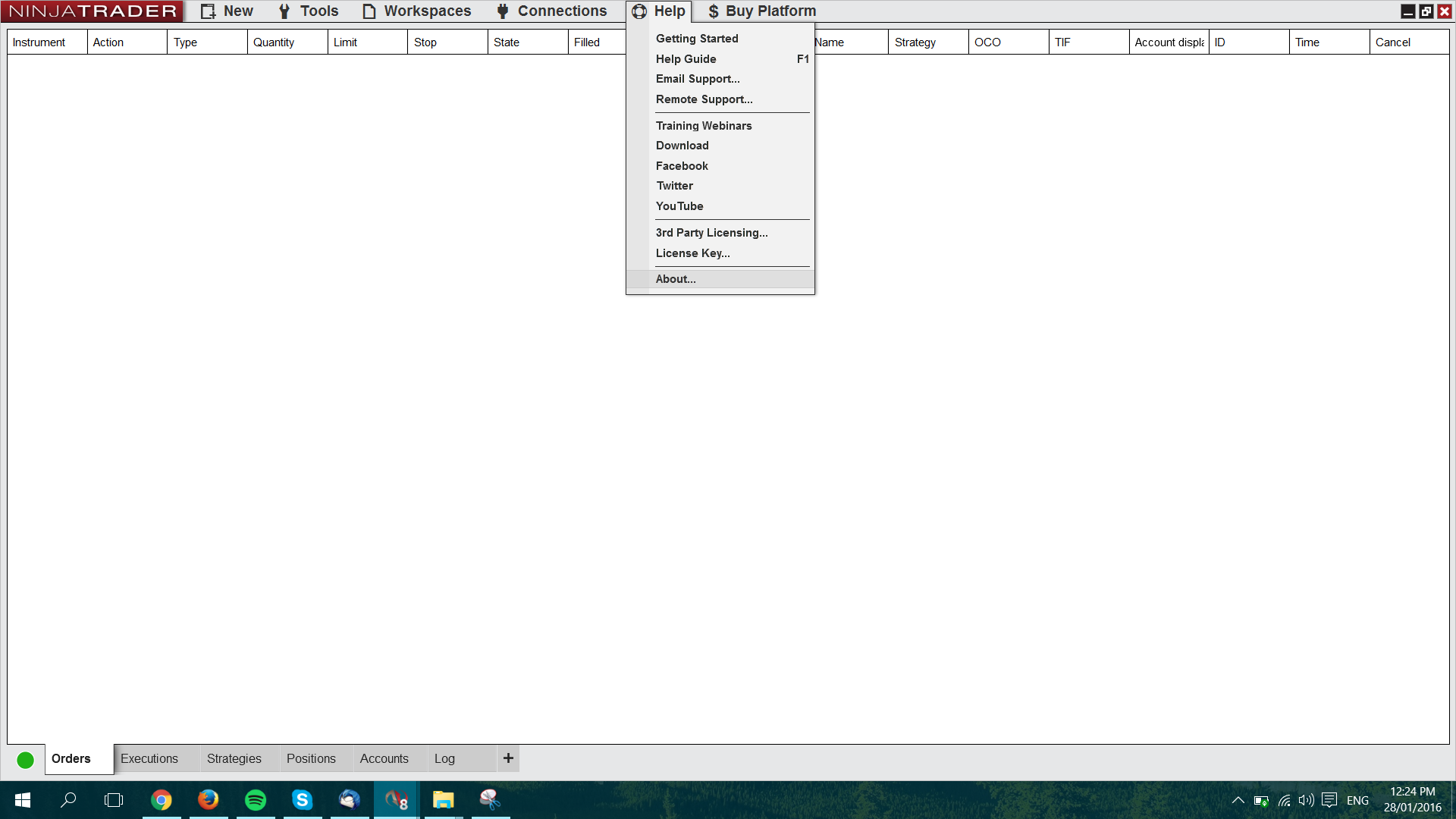Click the State column header
Image resolution: width=1456 pixels, height=819 pixels.
click(x=529, y=42)
